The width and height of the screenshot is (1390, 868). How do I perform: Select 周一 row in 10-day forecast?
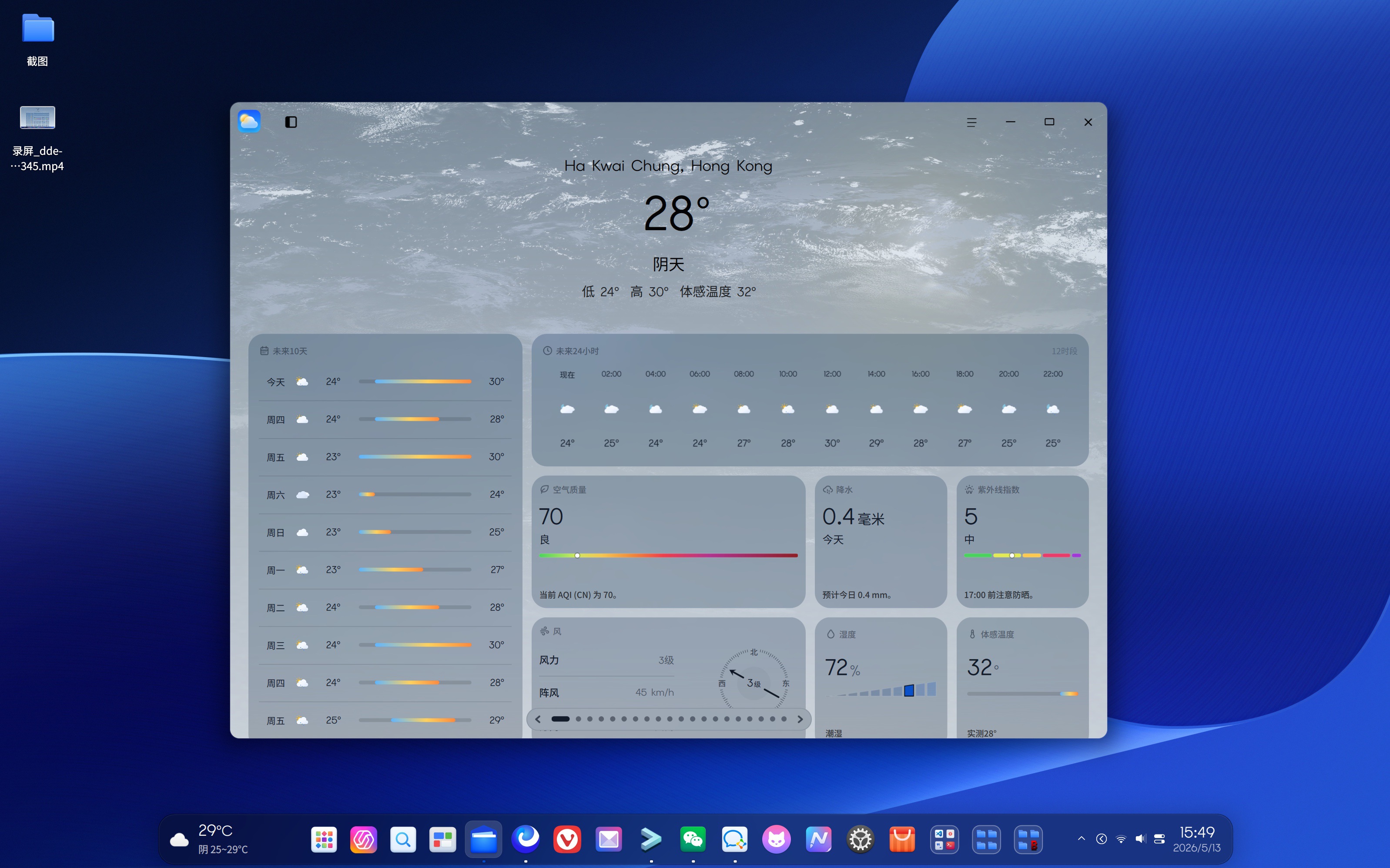coord(385,570)
